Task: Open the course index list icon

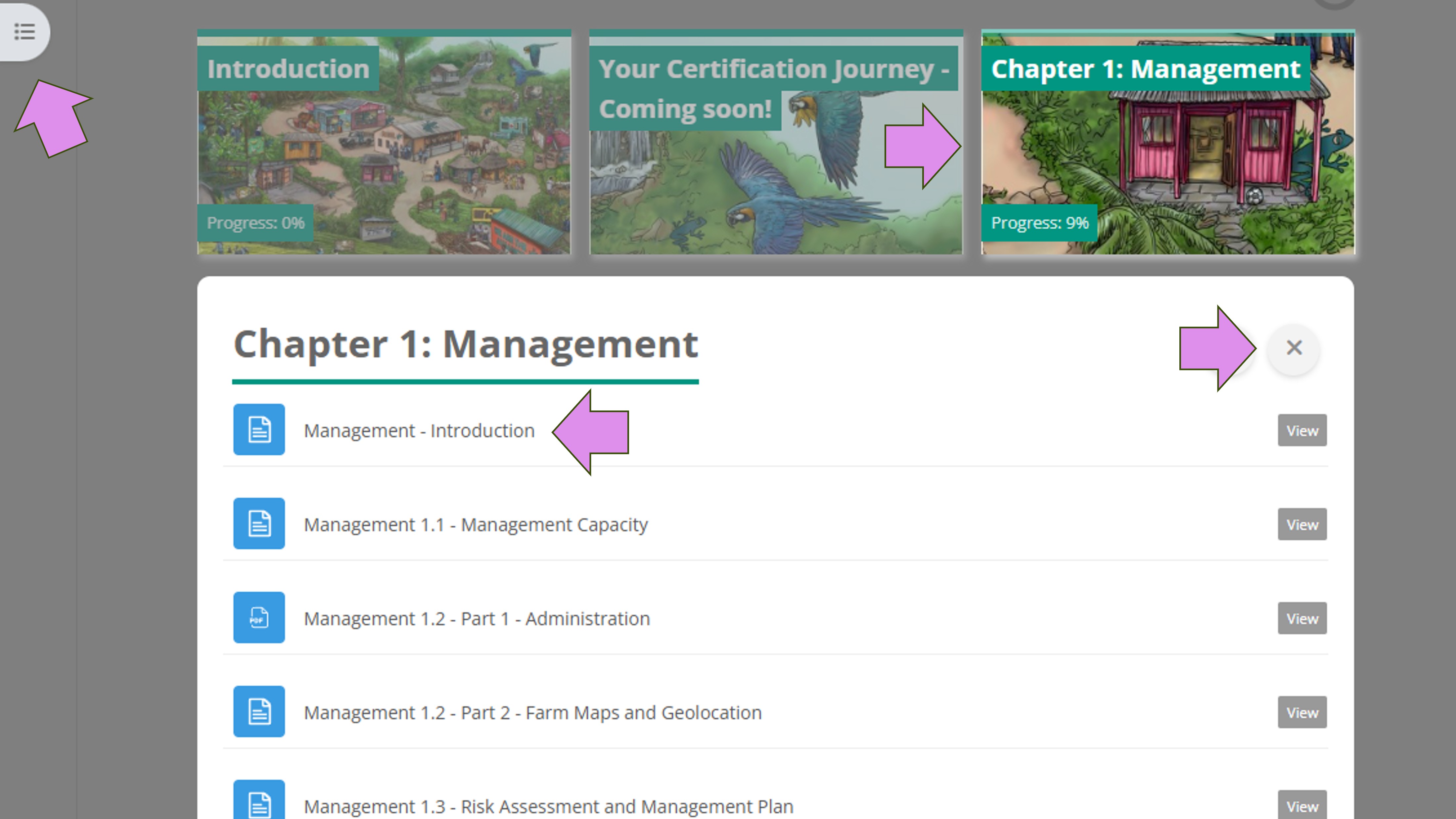Action: tap(24, 31)
